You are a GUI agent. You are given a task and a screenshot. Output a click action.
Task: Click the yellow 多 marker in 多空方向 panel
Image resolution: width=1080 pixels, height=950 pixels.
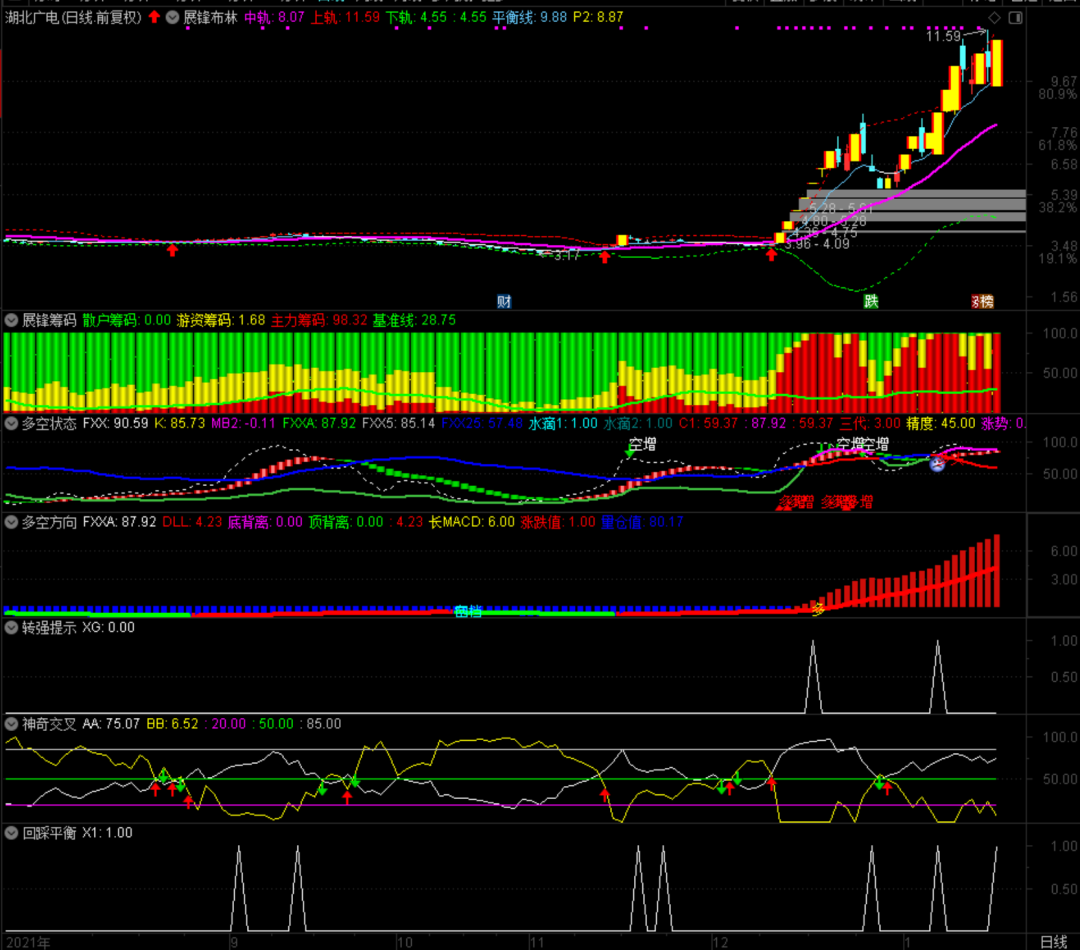pos(817,608)
